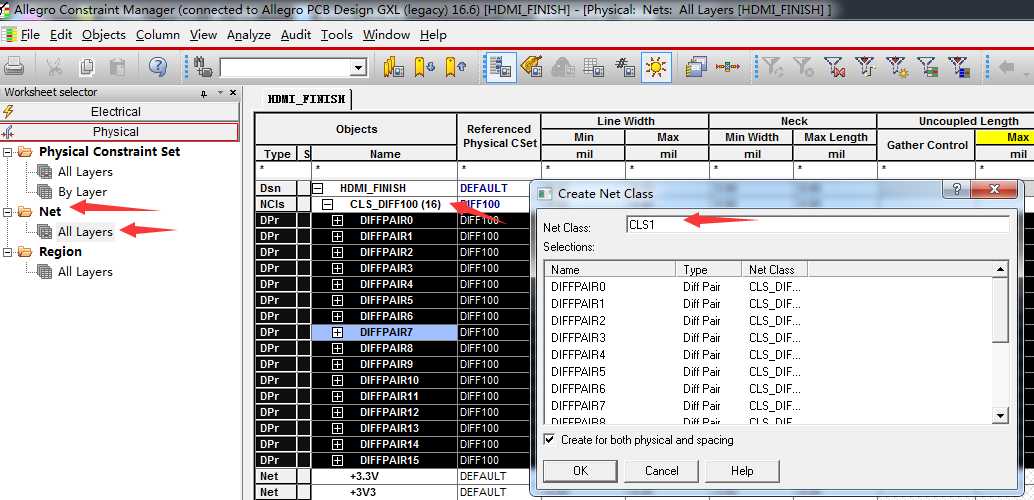Click the orange net connection icon

(x=728, y=67)
